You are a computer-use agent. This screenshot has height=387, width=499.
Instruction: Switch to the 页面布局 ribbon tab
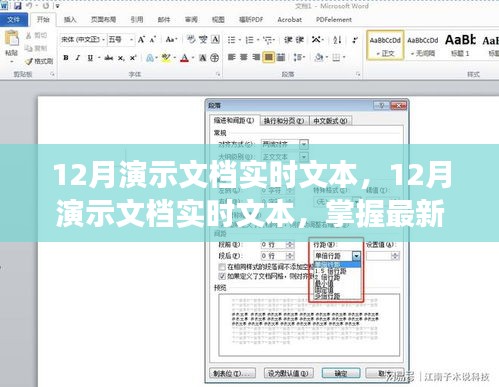tap(103, 20)
